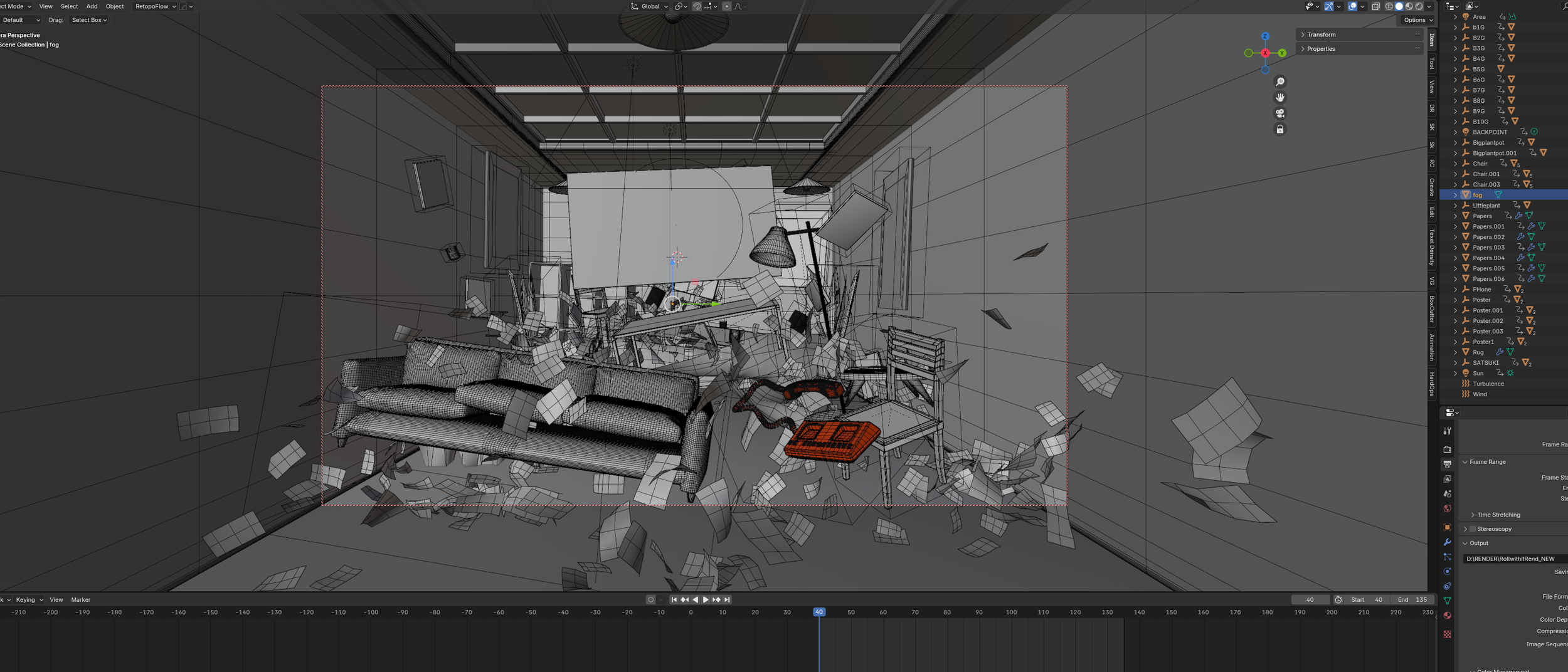Switch to the HardOps sidebar tab

(x=1432, y=384)
